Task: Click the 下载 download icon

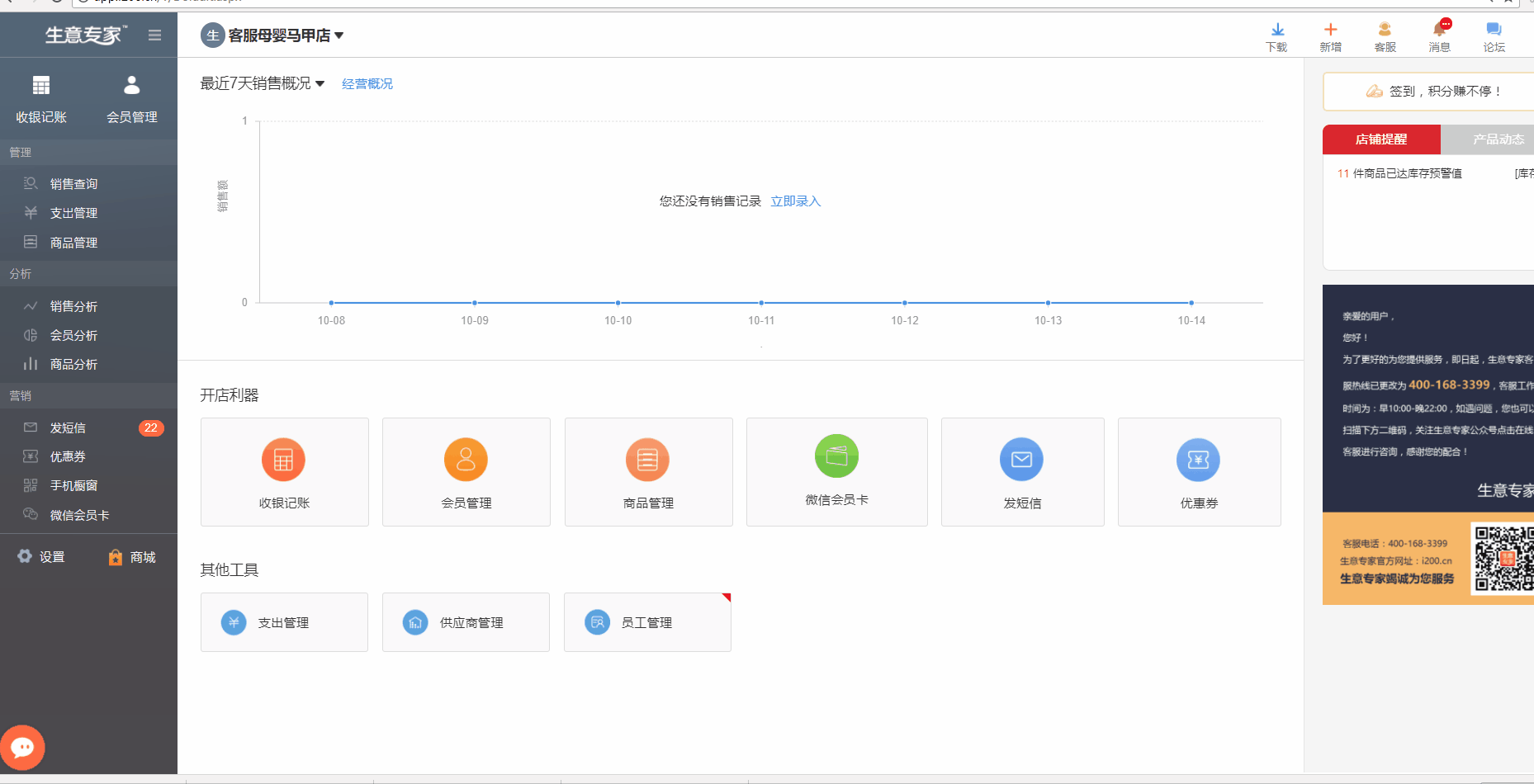Action: point(1276,37)
